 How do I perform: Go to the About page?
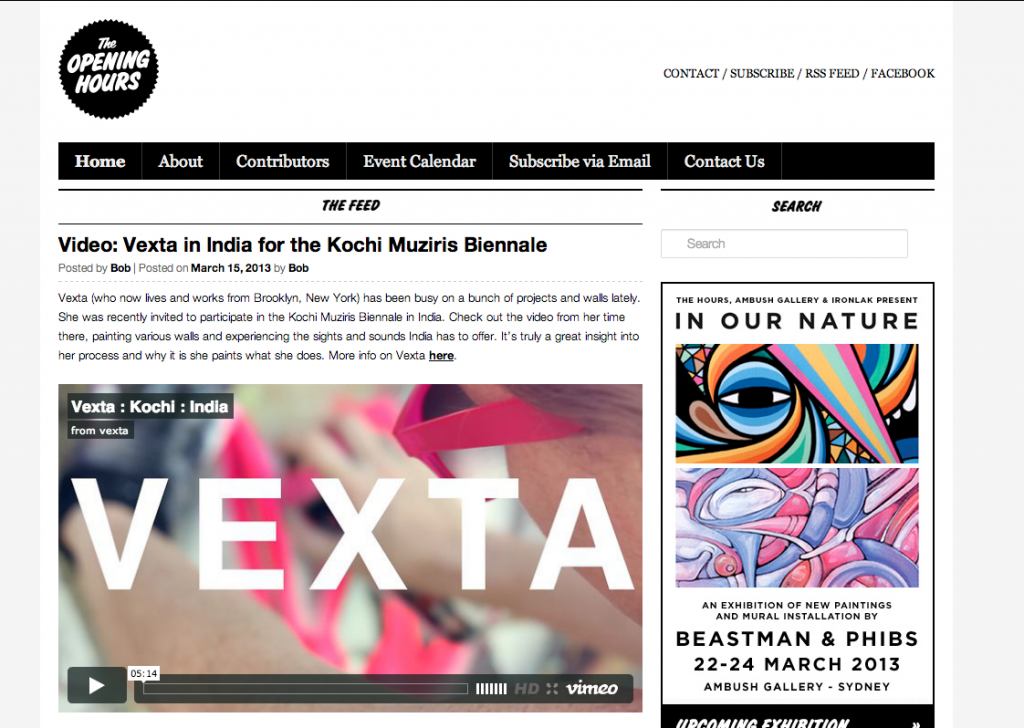point(180,161)
